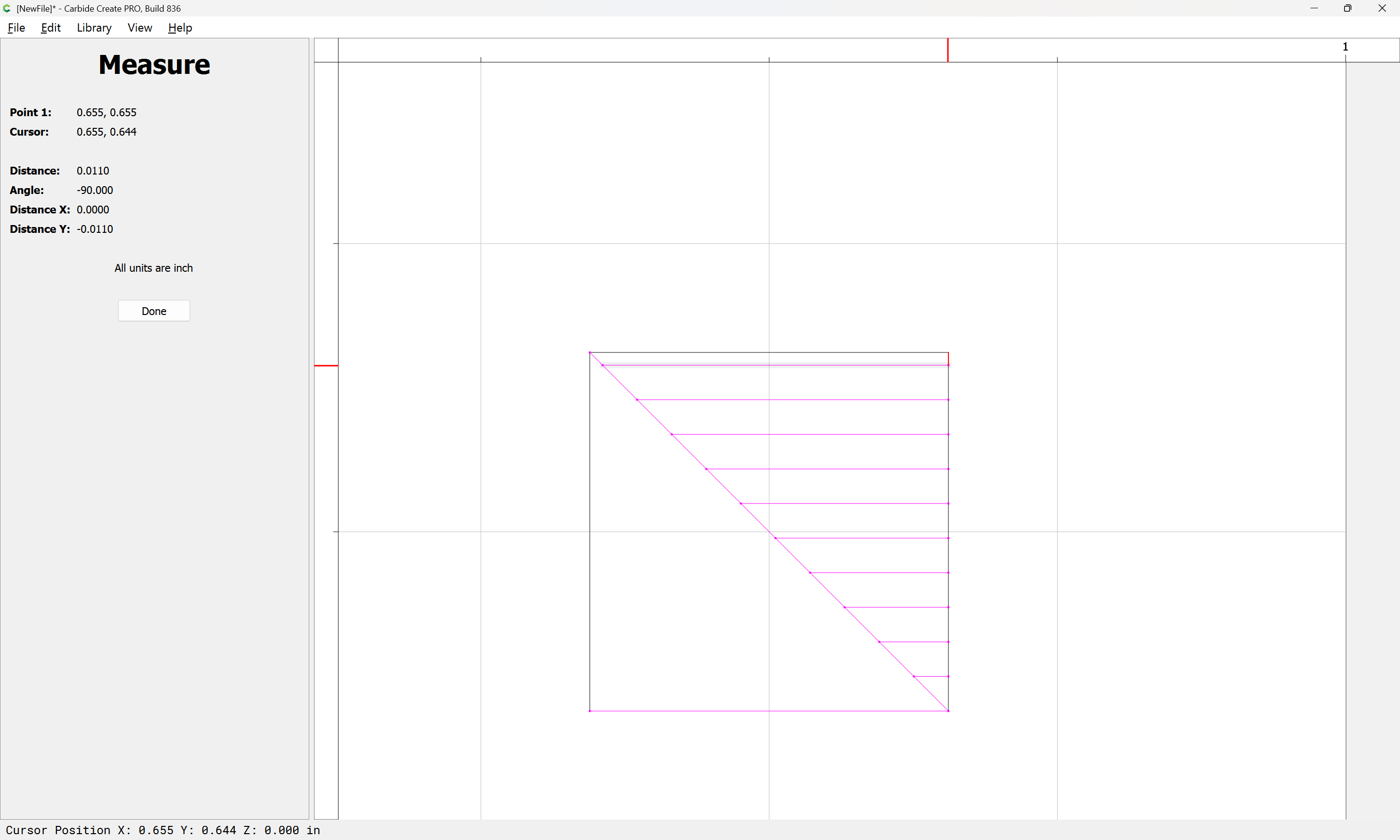Click the Carbide Create title bar icon
Viewport: 1400px width, 840px height.
point(7,8)
